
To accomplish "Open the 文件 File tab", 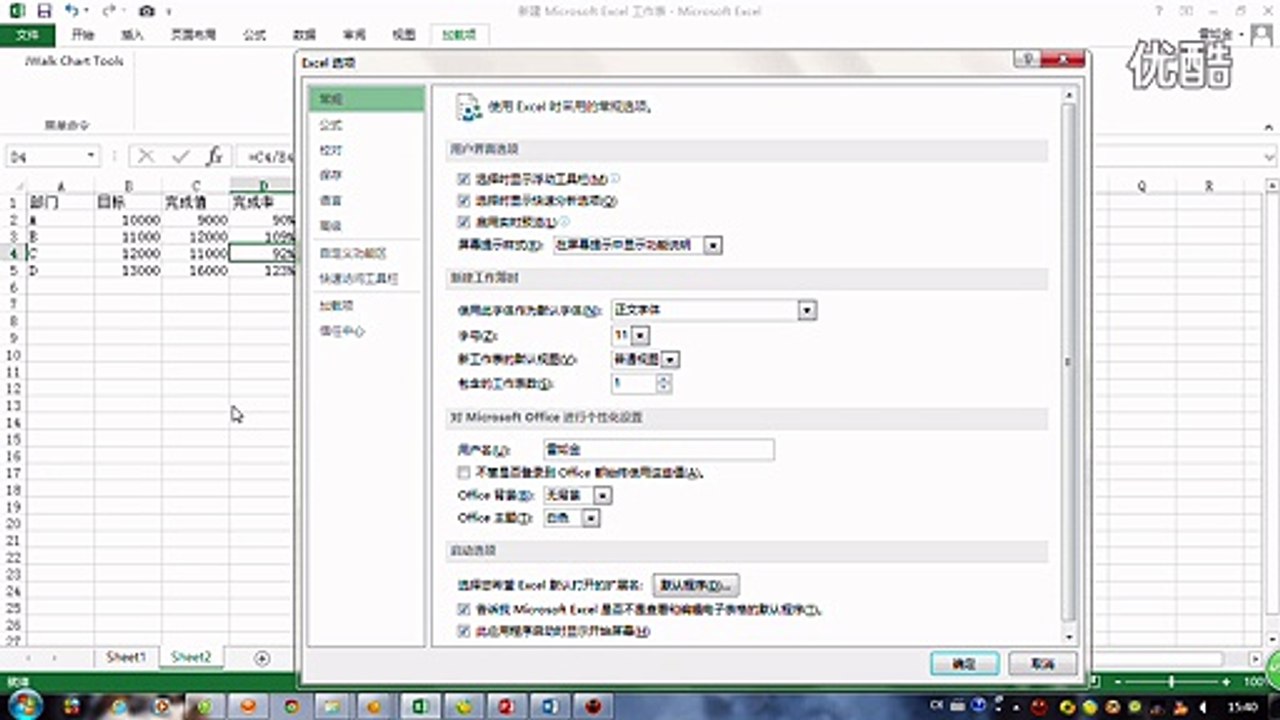I will click(27, 34).
